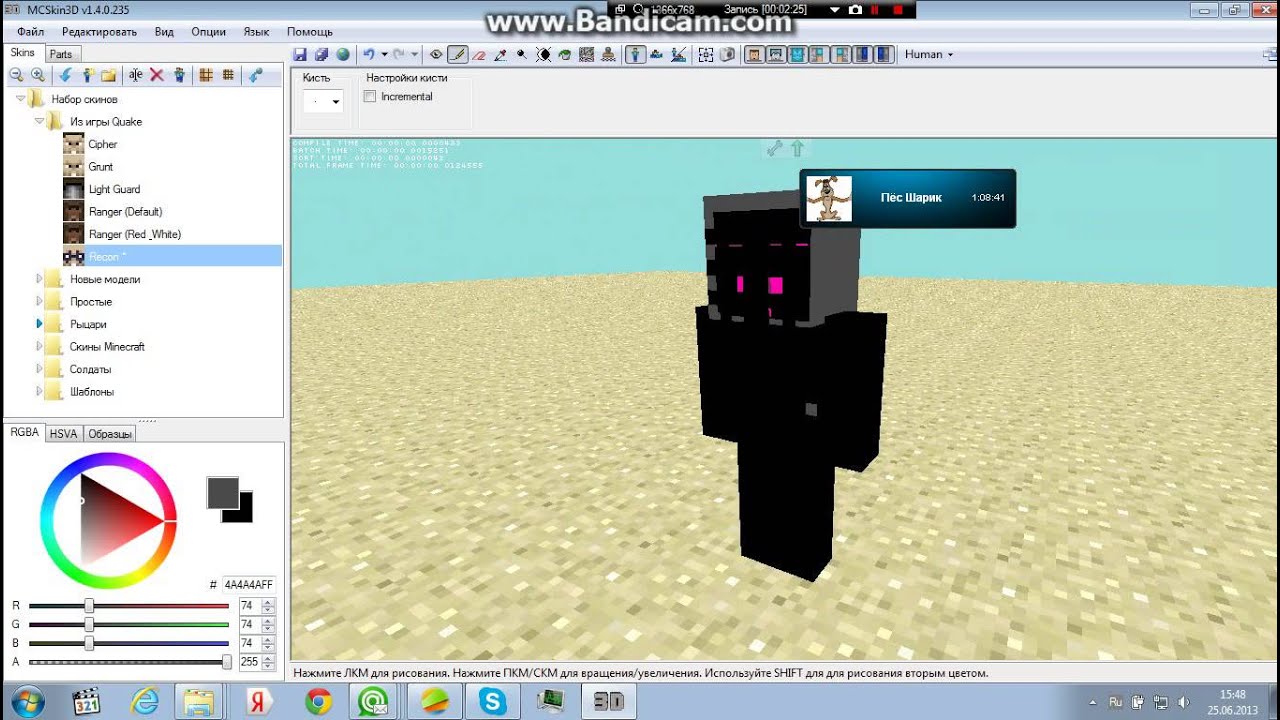Viewport: 1280px width, 720px height.
Task: Click the red X delete icon
Action: [157, 75]
